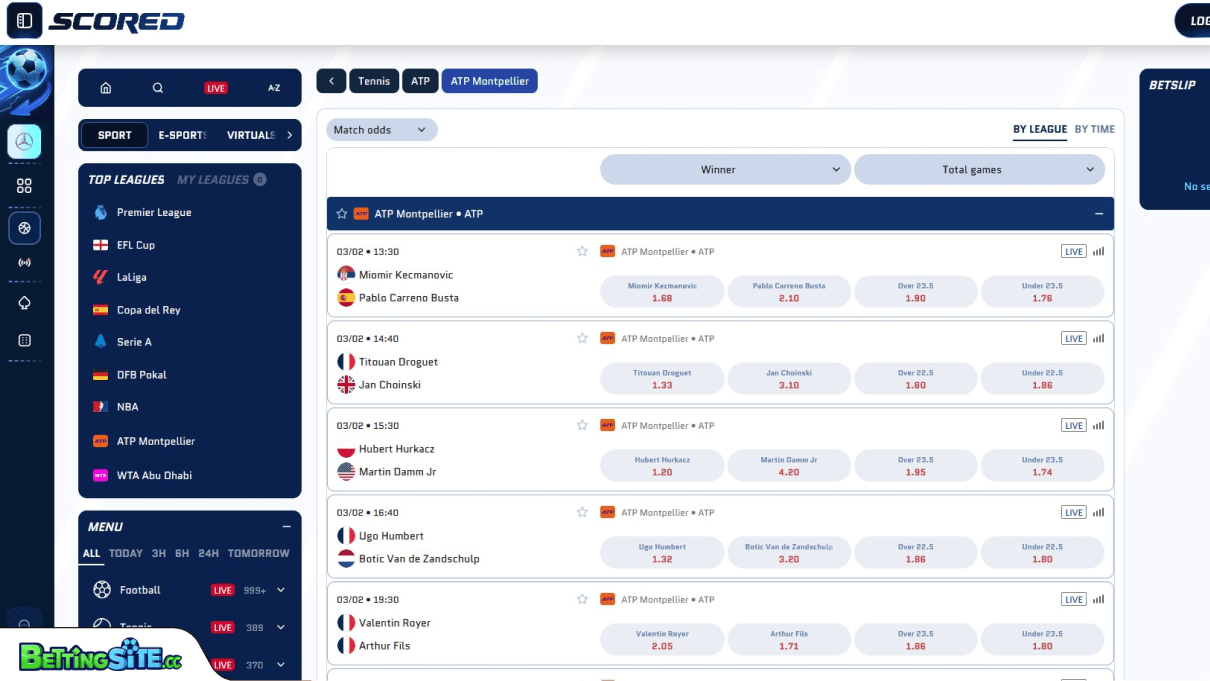Select odds 1.68 on Miomir Kecmanovic
This screenshot has height=681, width=1210.
(x=661, y=291)
